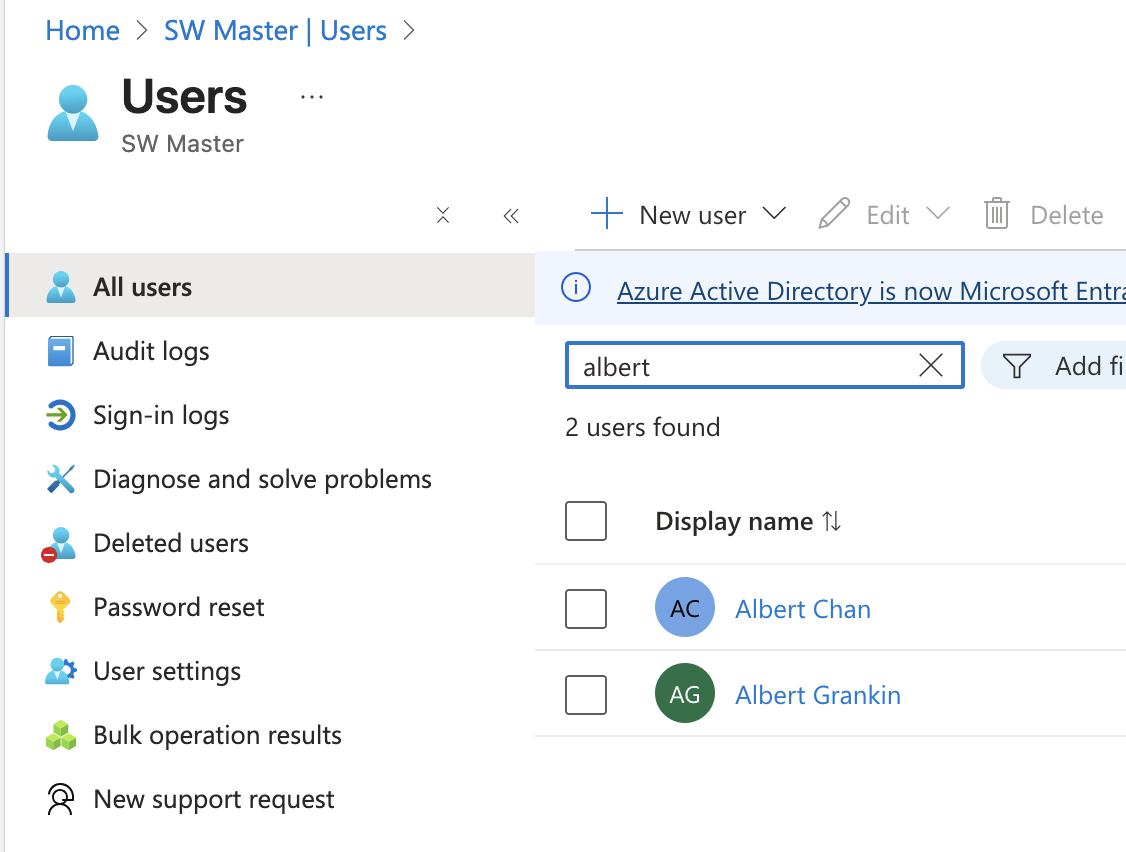The image size is (1126, 852).
Task: Clear the albert search field text
Action: point(931,366)
